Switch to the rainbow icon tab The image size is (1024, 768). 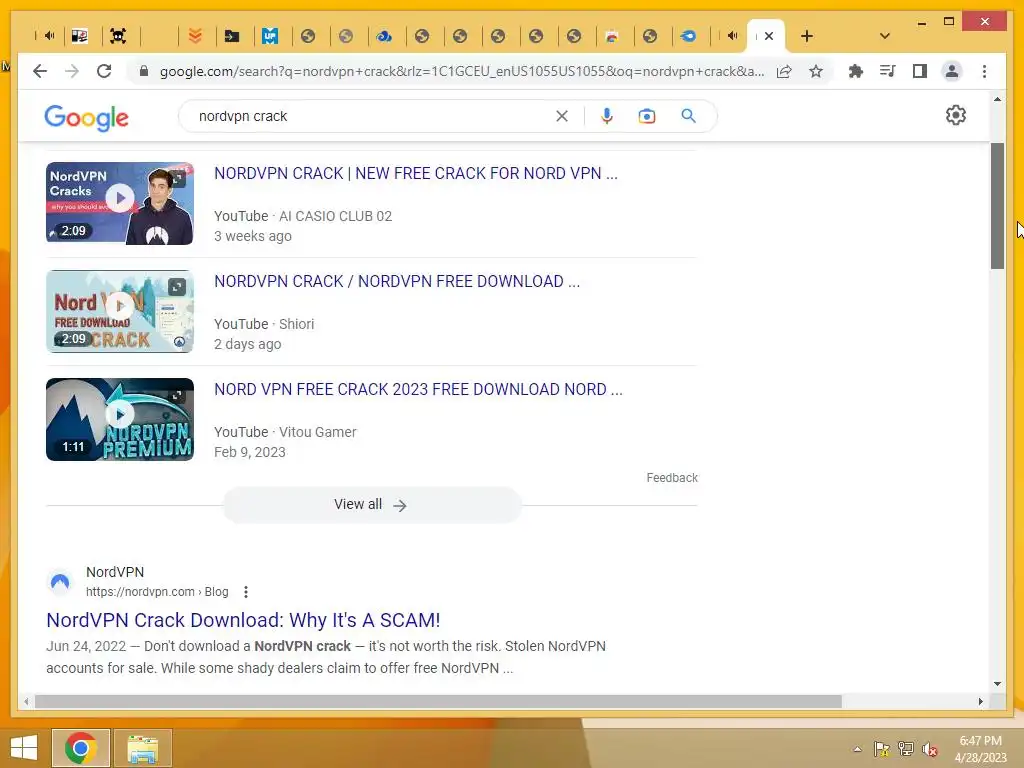tap(612, 36)
